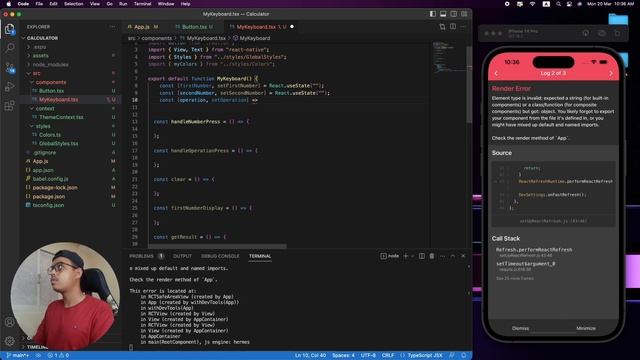The image size is (640, 360).
Task: Create a new terminal with plus icon
Action: pos(406,256)
